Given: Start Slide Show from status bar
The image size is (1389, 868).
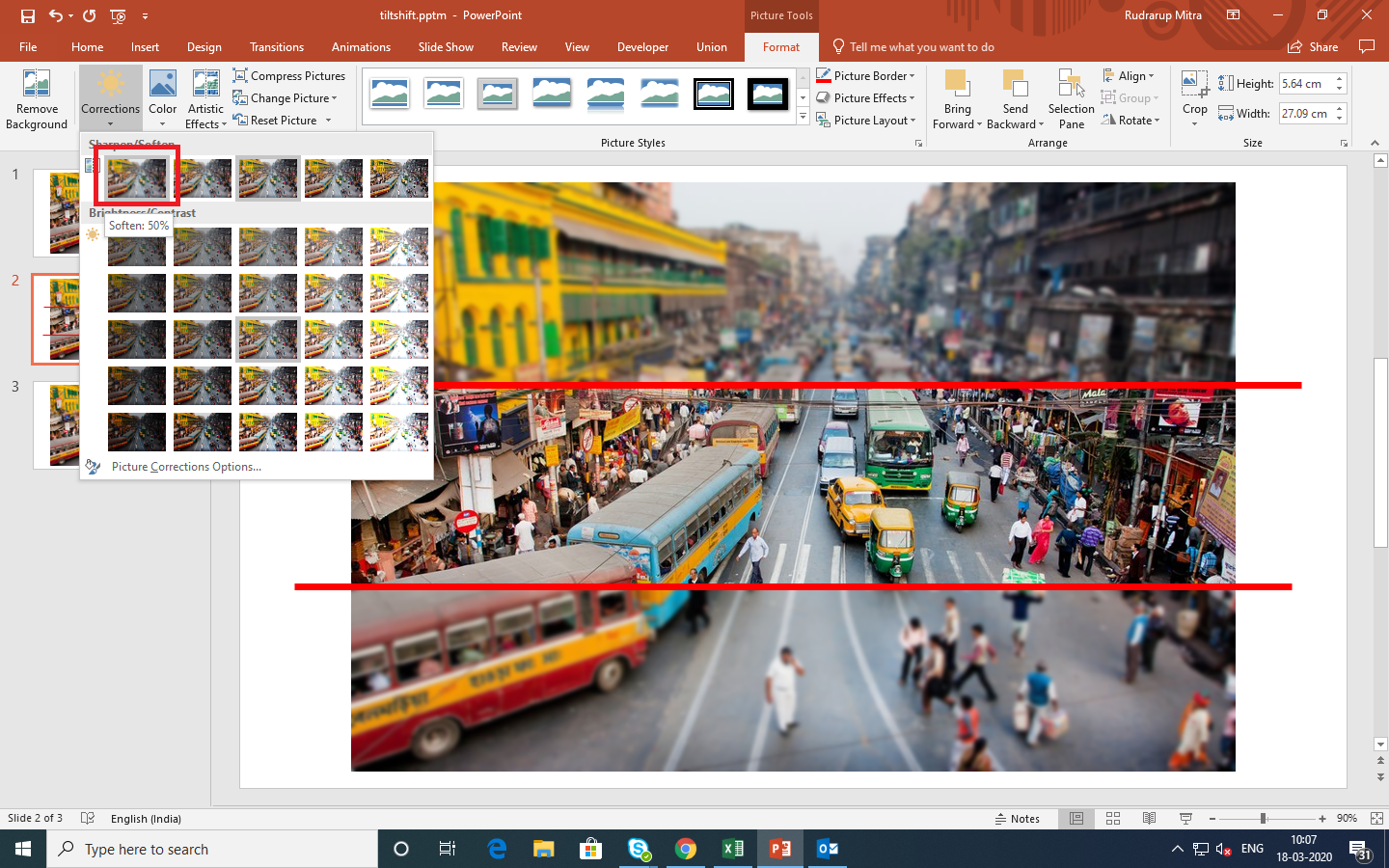Looking at the screenshot, I should click(1185, 819).
